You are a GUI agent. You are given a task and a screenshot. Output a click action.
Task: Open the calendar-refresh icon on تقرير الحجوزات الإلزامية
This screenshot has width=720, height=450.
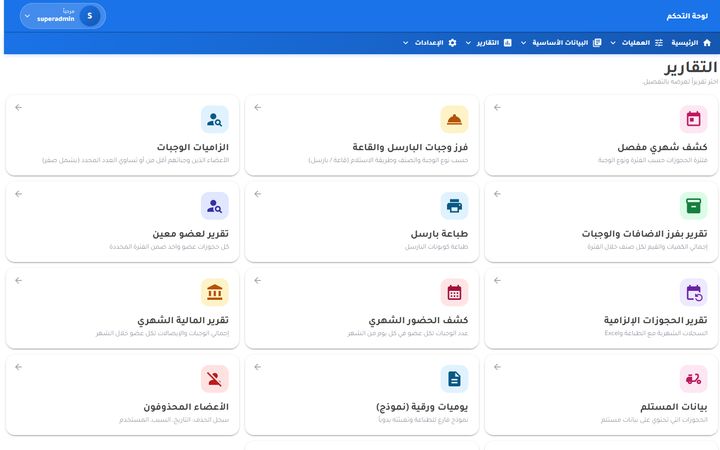[x=693, y=292]
